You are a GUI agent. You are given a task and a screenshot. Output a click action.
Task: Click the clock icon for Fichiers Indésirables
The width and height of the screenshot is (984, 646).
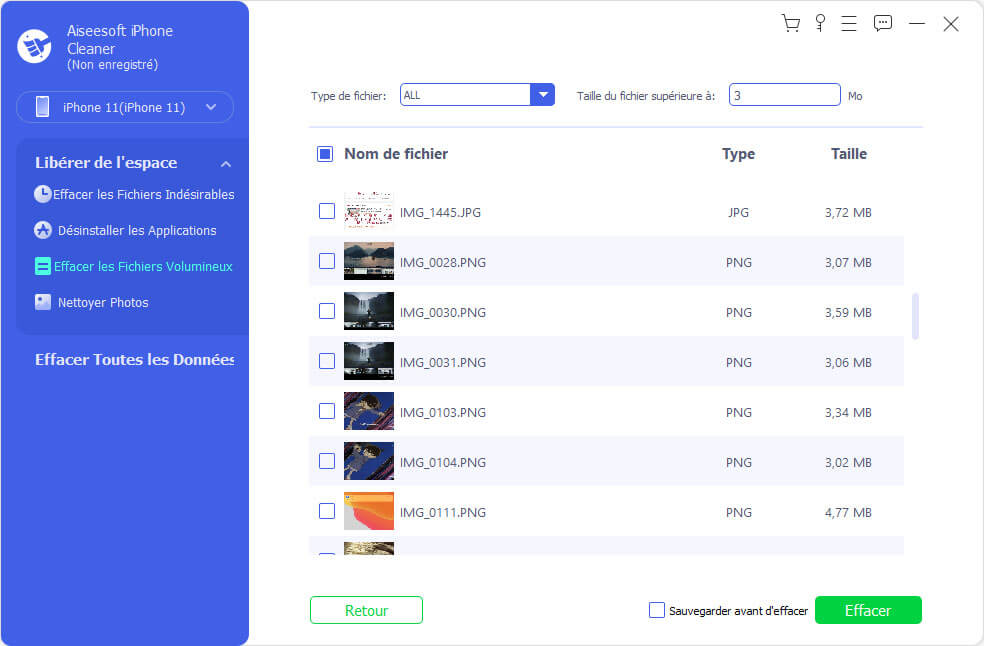coord(42,194)
